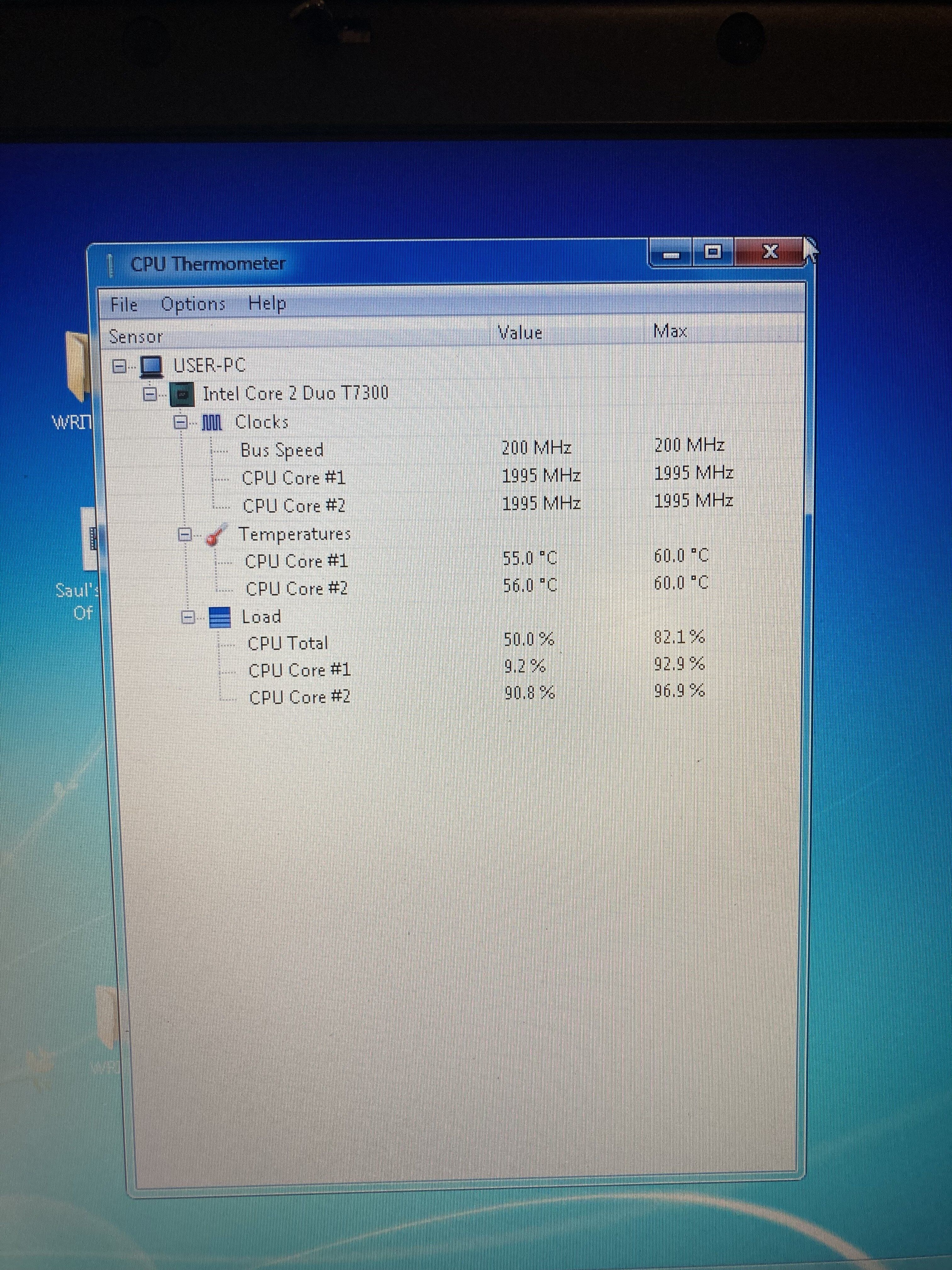Select the CPU Total load row

click(x=453, y=642)
